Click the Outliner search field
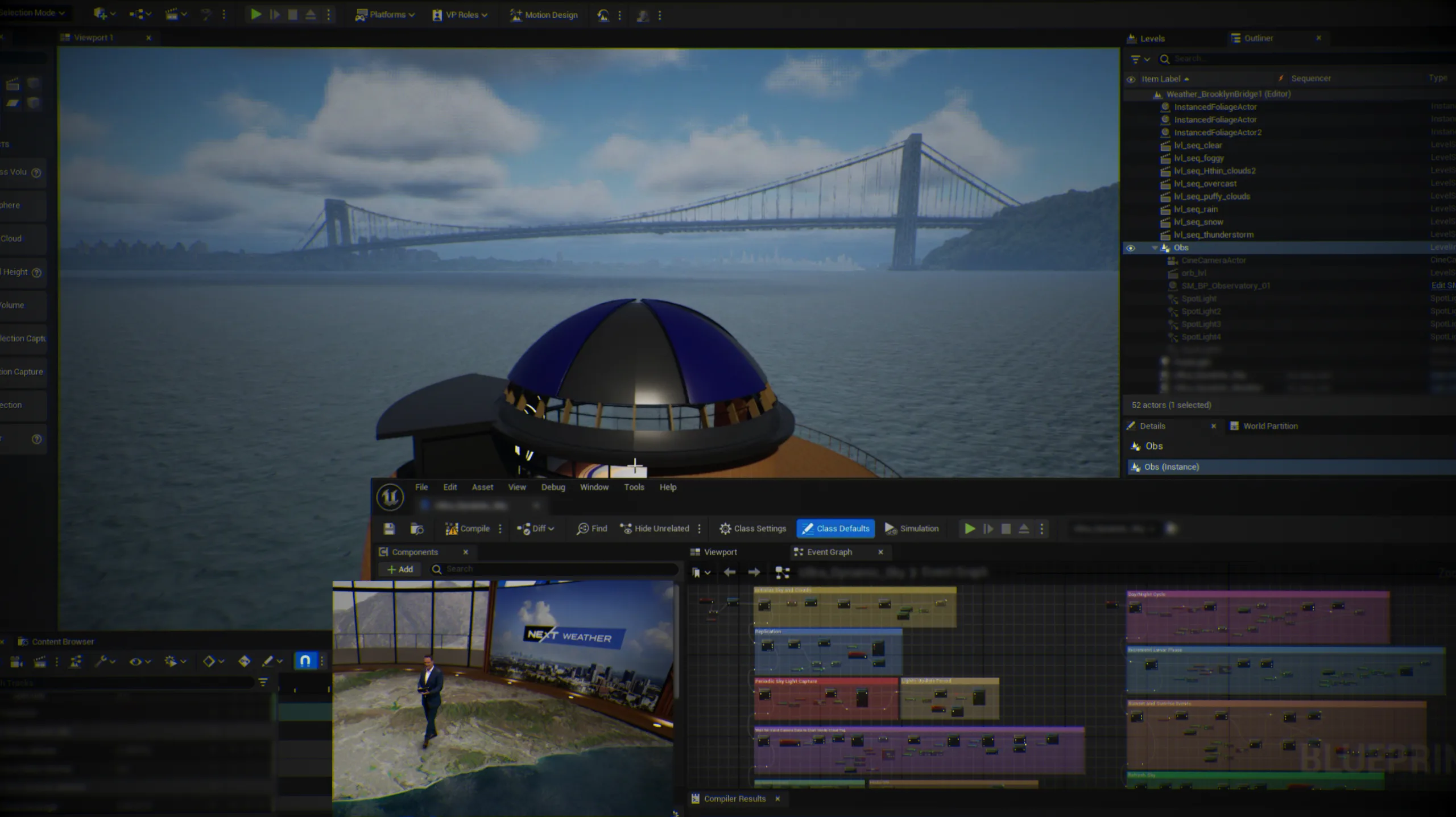The image size is (1456, 817). (1308, 59)
